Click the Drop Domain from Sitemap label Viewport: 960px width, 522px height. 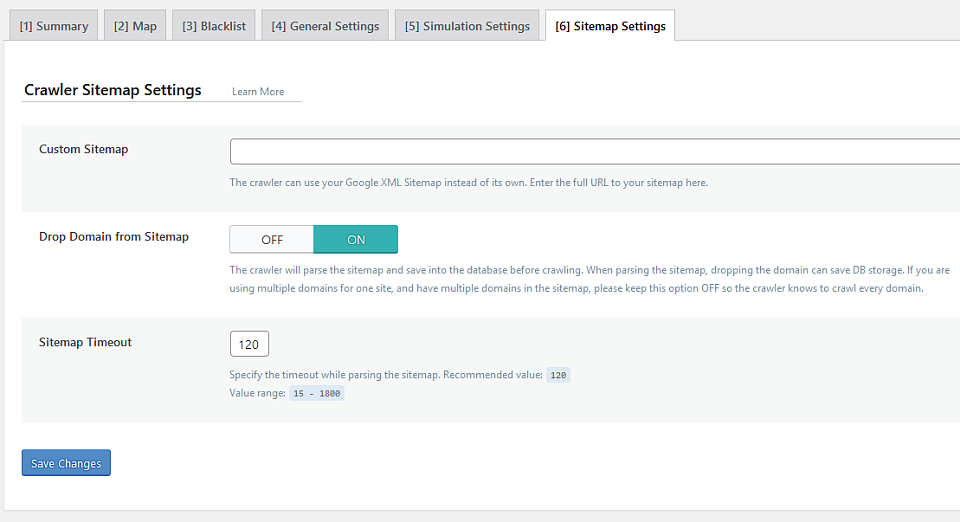pyautogui.click(x=114, y=237)
